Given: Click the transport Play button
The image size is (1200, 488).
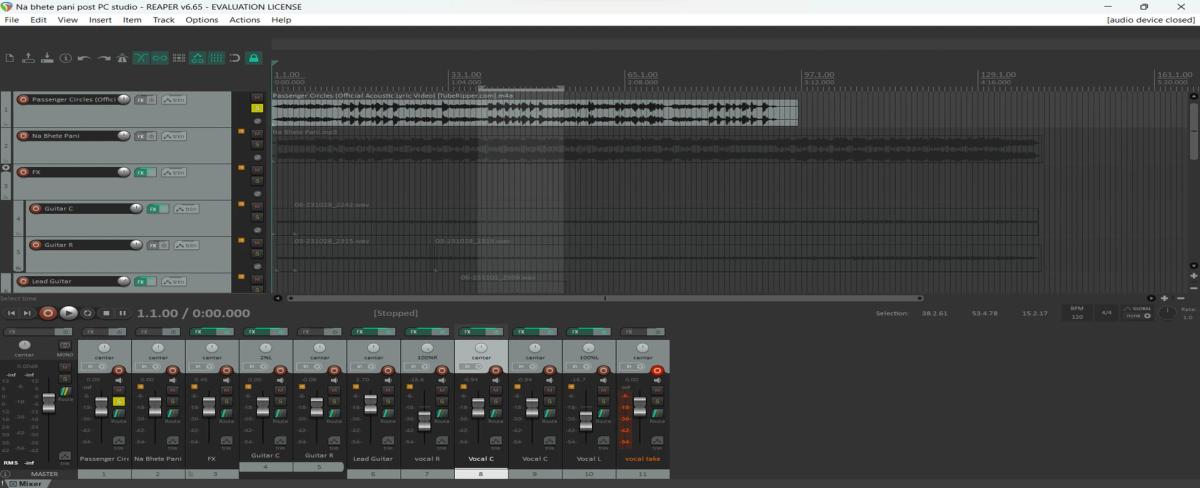Looking at the screenshot, I should click(68, 313).
